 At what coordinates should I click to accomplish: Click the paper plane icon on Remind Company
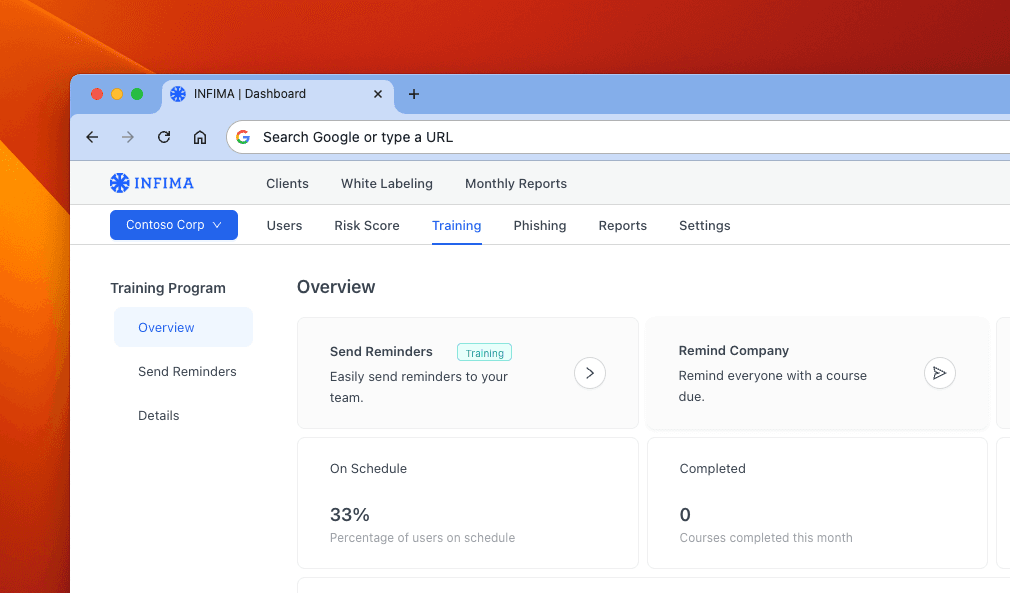939,373
